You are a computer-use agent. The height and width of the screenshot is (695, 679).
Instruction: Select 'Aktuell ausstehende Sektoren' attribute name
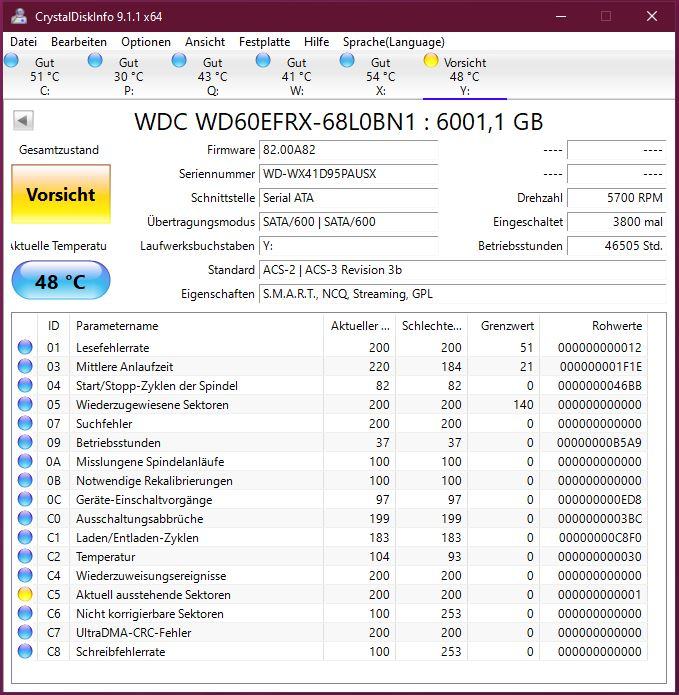(x=153, y=595)
